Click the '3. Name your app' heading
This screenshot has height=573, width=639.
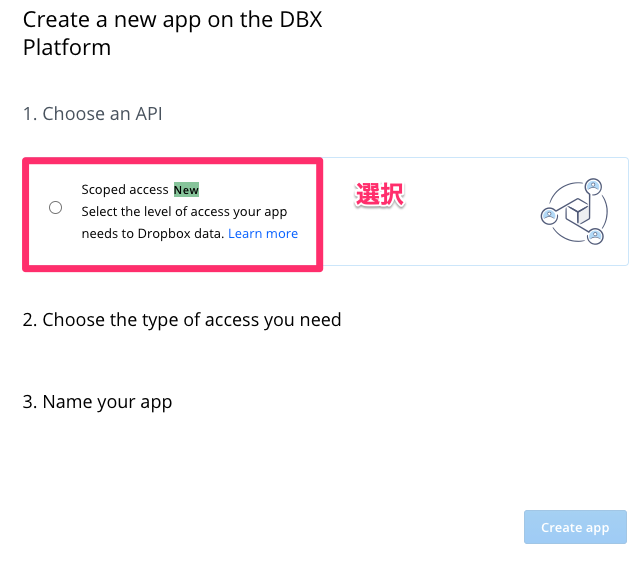click(x=97, y=402)
